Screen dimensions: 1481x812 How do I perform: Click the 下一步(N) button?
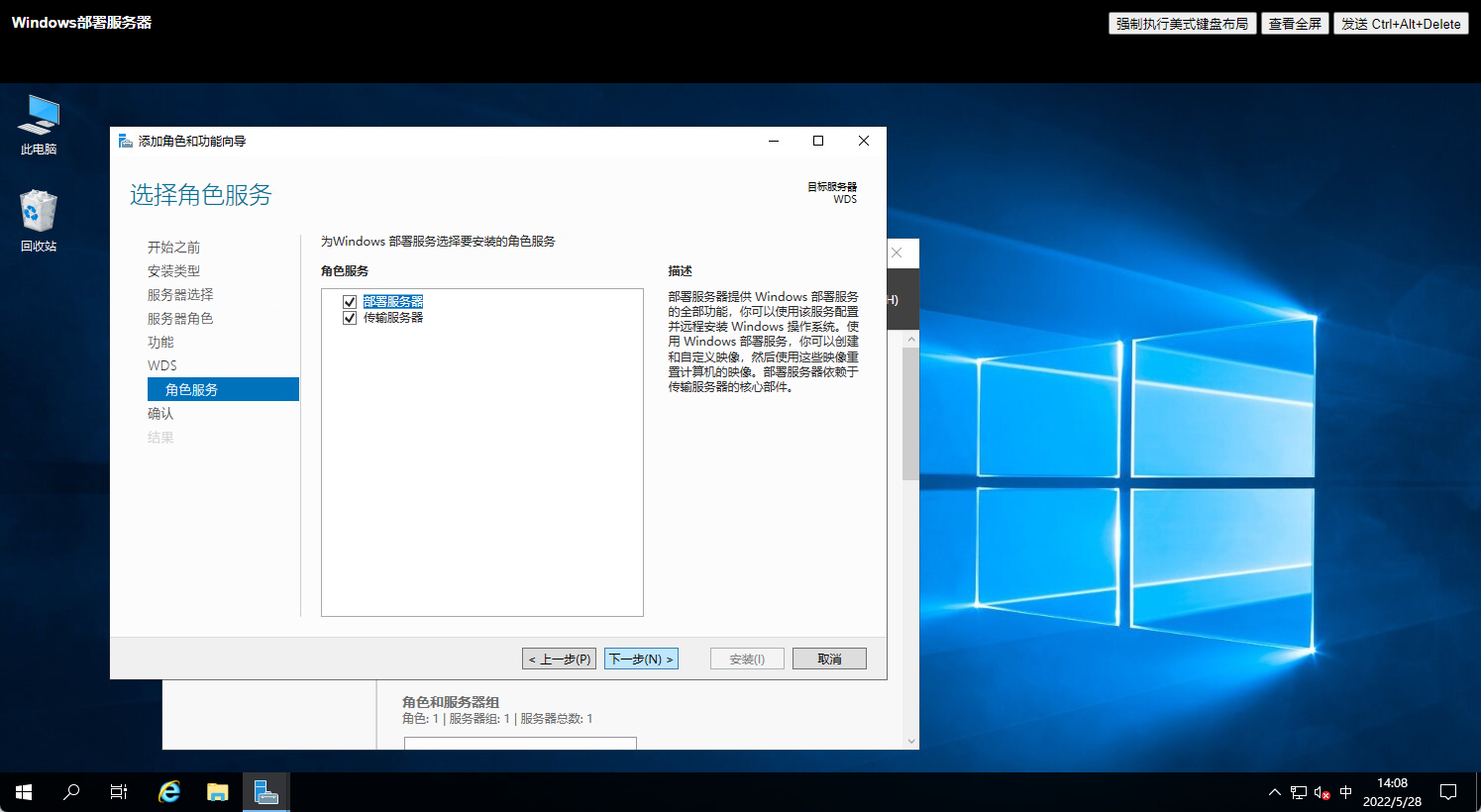click(641, 659)
